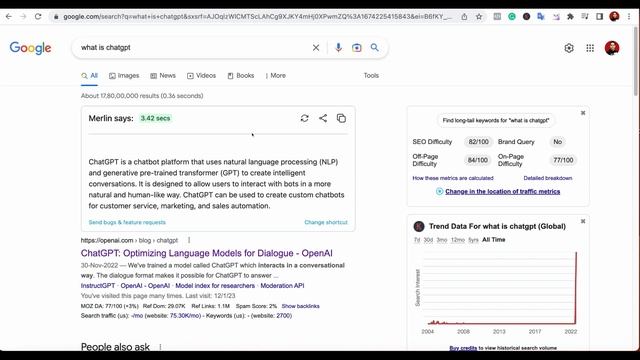640x360 pixels.
Task: Click 'Show backlinks' link
Action: tap(300, 306)
